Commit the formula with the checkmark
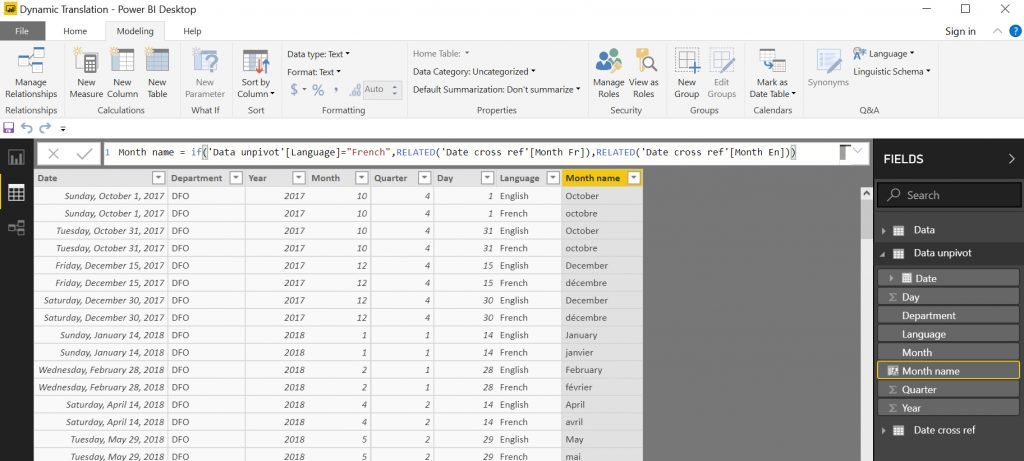Screen dimensions: 1024x461 click(x=84, y=153)
